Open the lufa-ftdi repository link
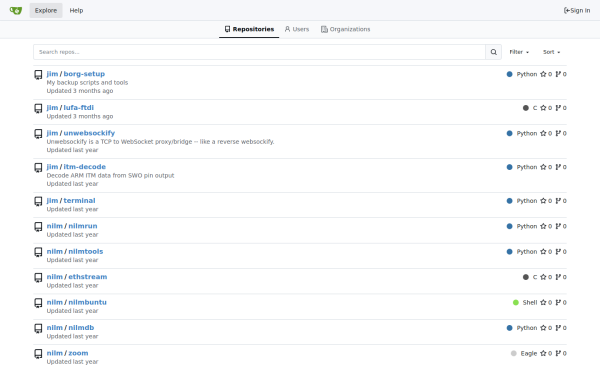The image size is (600, 375). pos(78,108)
